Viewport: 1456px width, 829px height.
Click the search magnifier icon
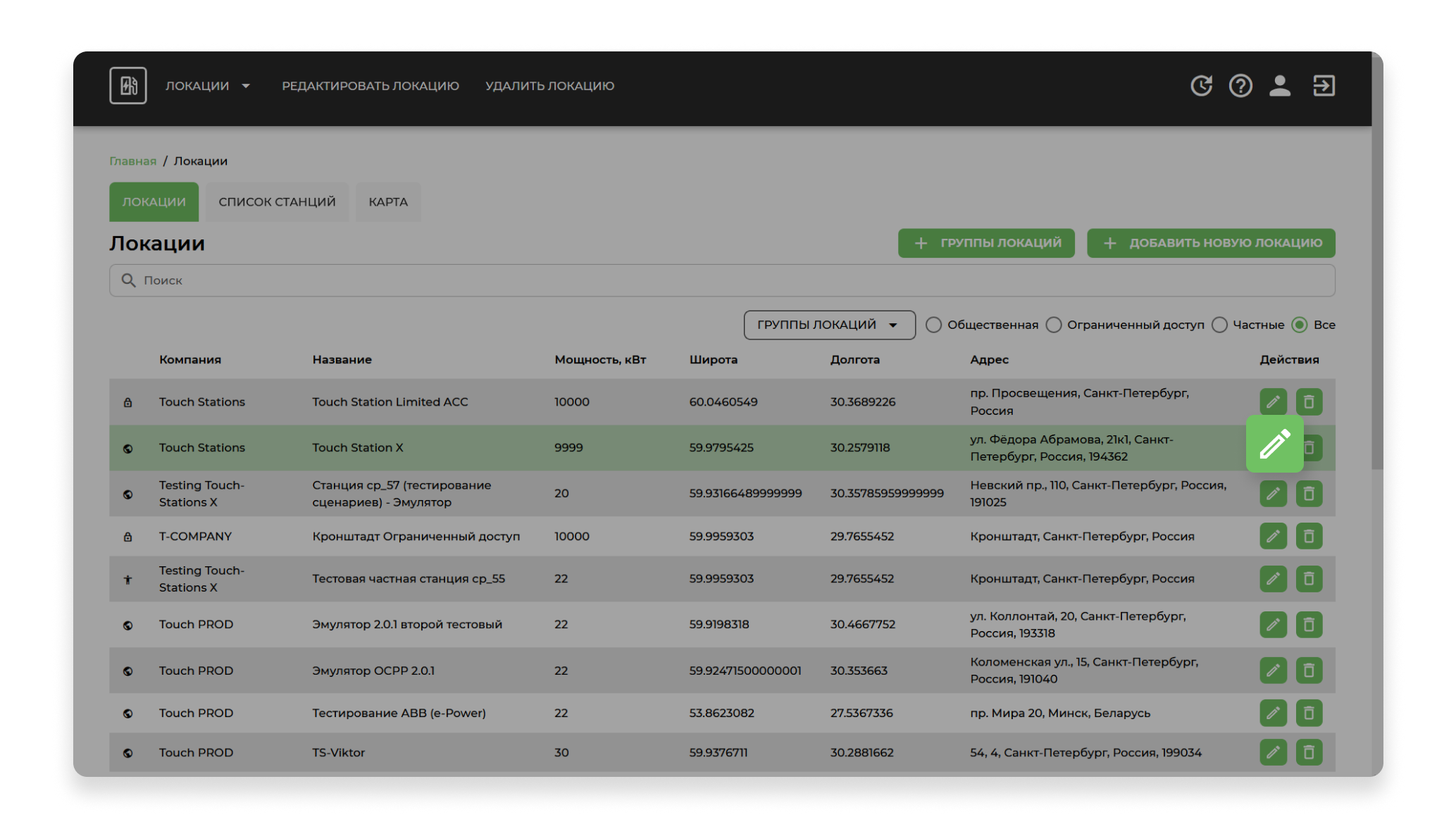[x=128, y=280]
